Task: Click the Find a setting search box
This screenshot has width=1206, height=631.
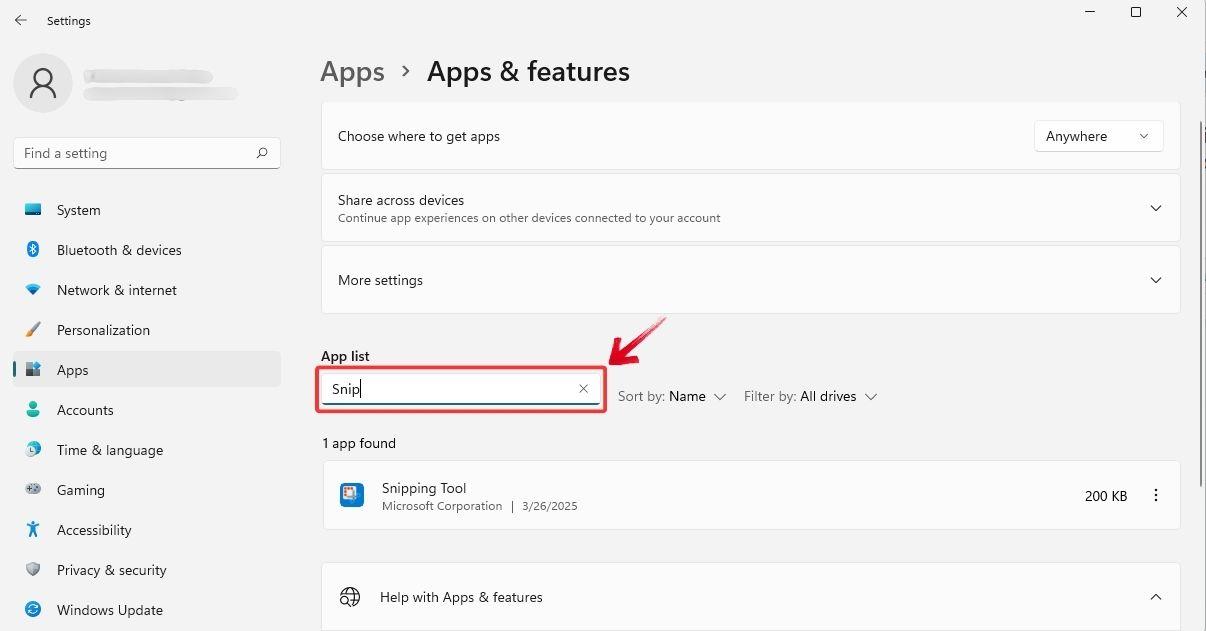Action: coord(146,153)
